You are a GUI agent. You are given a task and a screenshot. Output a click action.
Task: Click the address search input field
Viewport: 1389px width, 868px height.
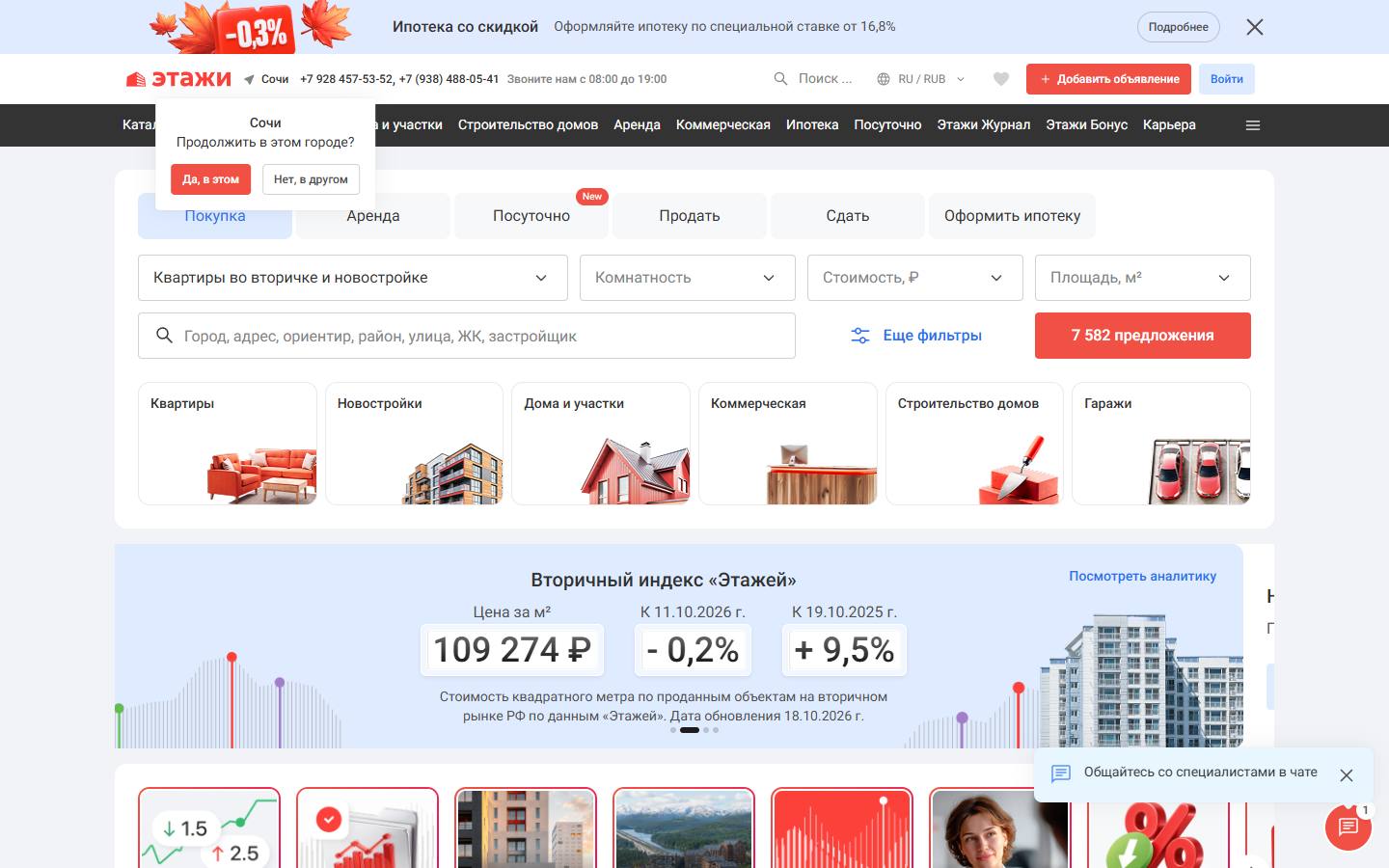[467, 336]
